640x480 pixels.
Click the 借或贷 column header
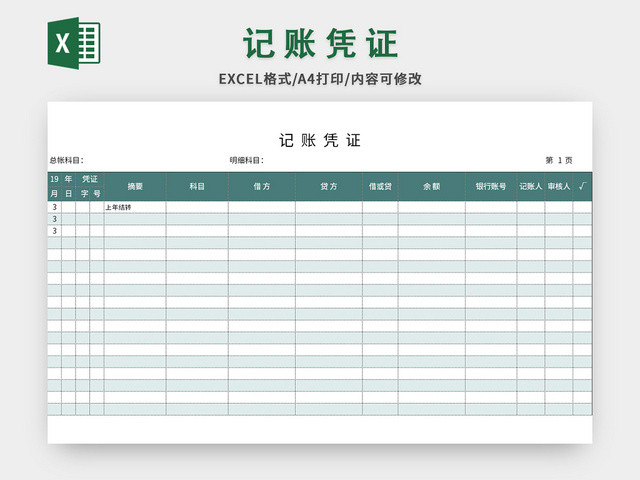[380, 187]
